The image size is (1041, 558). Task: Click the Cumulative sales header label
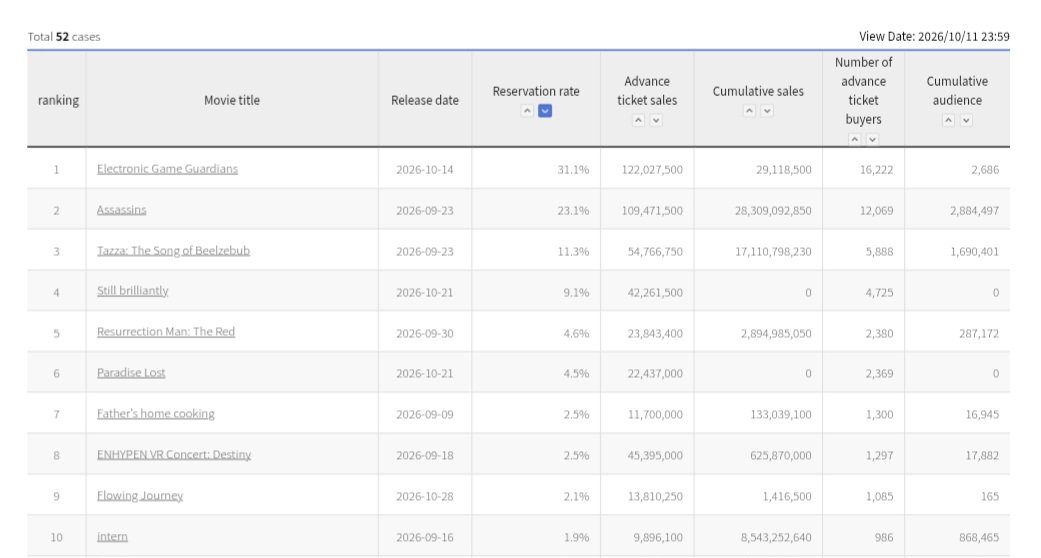point(758,91)
